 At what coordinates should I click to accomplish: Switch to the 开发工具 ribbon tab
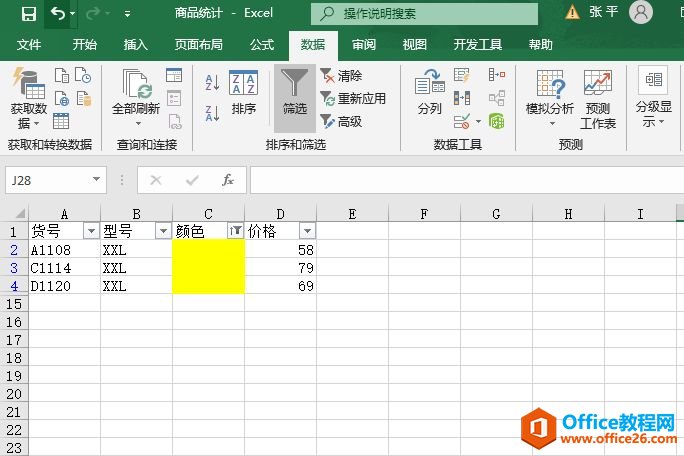[478, 45]
